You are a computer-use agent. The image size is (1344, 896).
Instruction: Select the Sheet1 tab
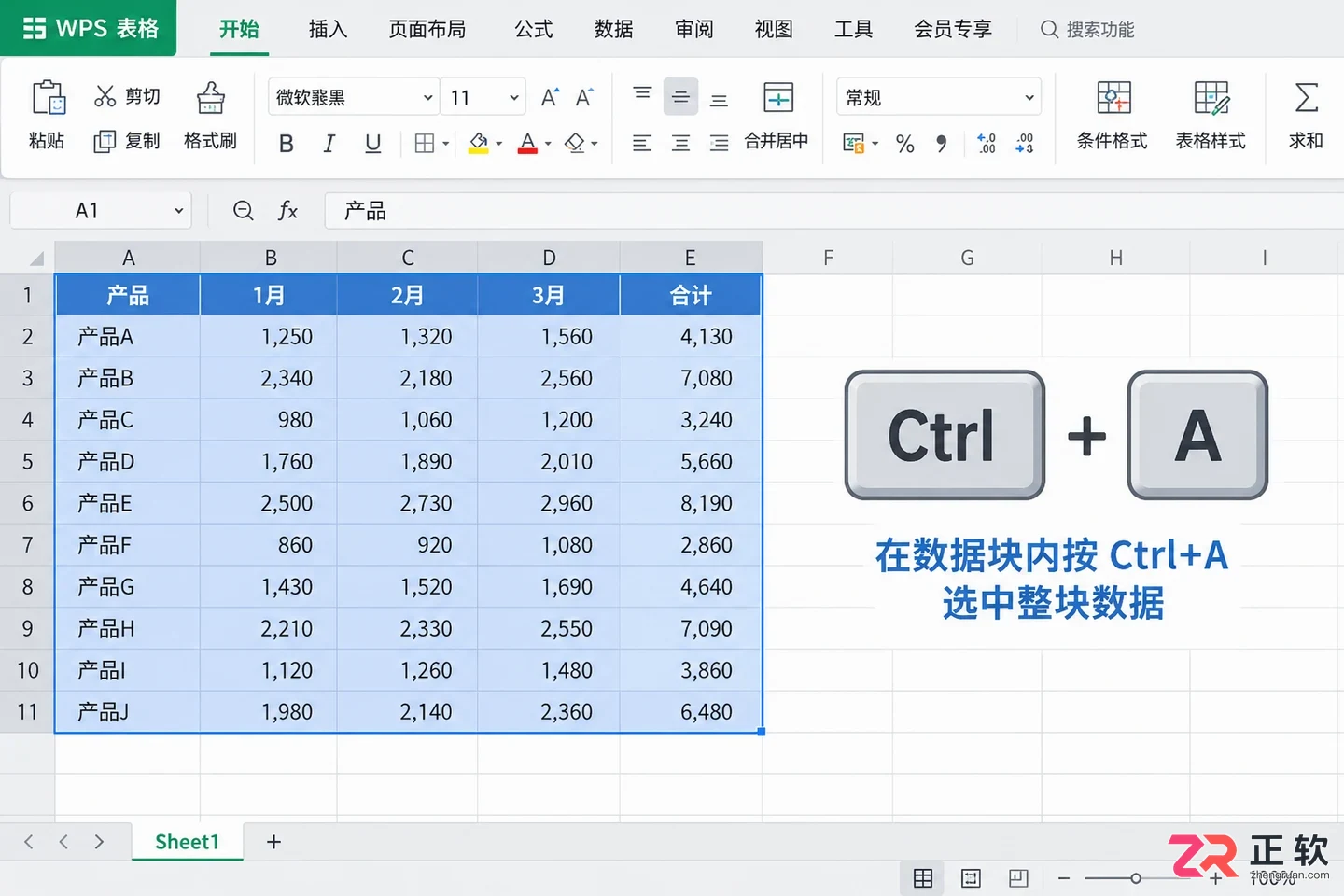click(187, 842)
